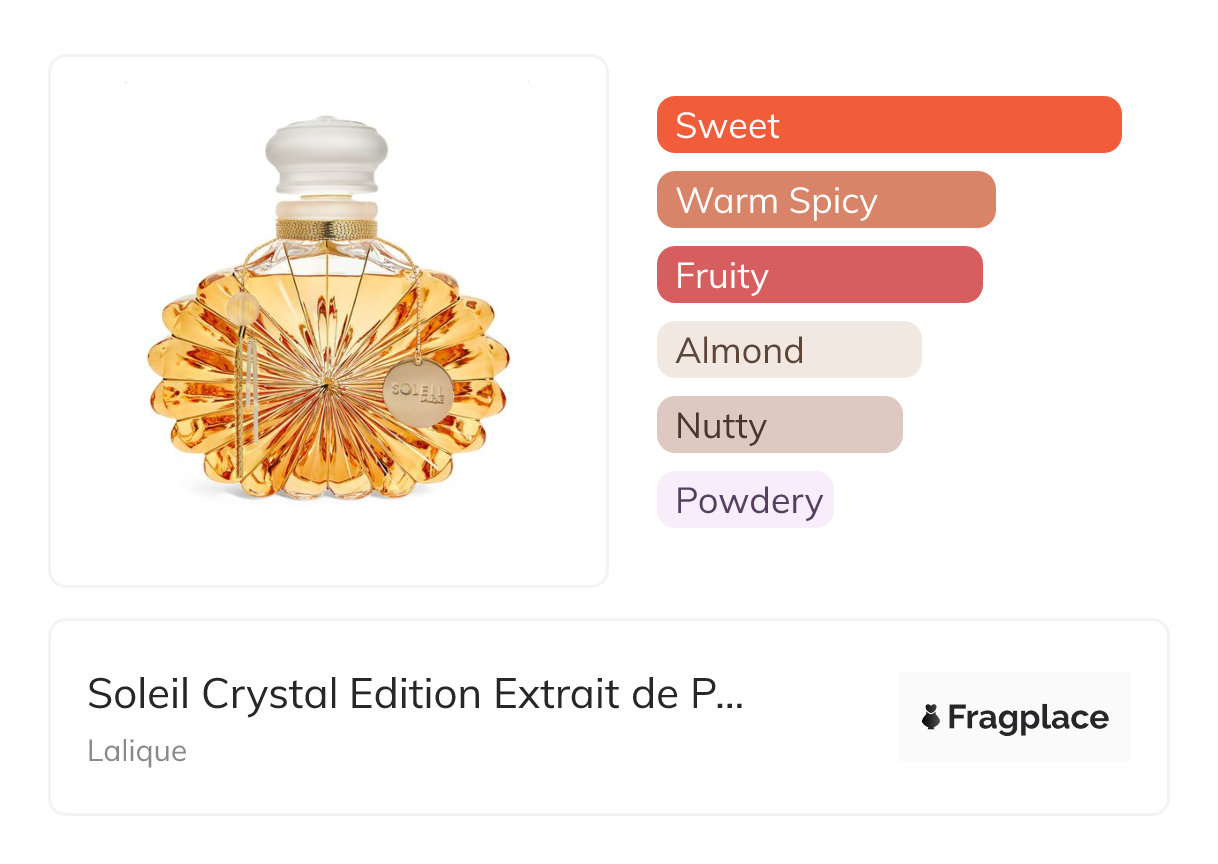The image size is (1218, 864).
Task: Click the Nutty accord bar
Action: (x=779, y=425)
